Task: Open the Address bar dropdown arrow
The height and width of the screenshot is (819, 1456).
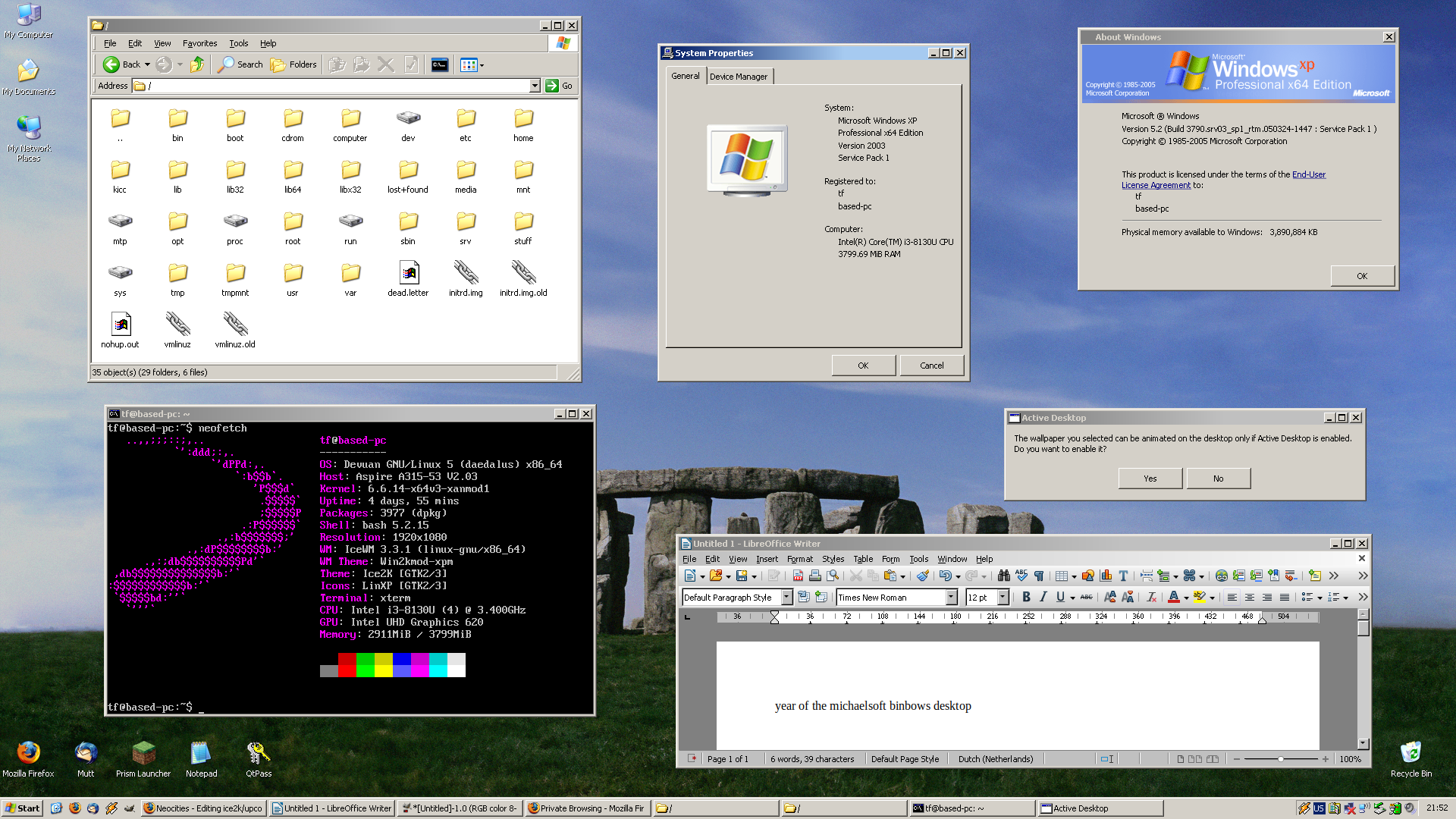Action: coord(535,86)
